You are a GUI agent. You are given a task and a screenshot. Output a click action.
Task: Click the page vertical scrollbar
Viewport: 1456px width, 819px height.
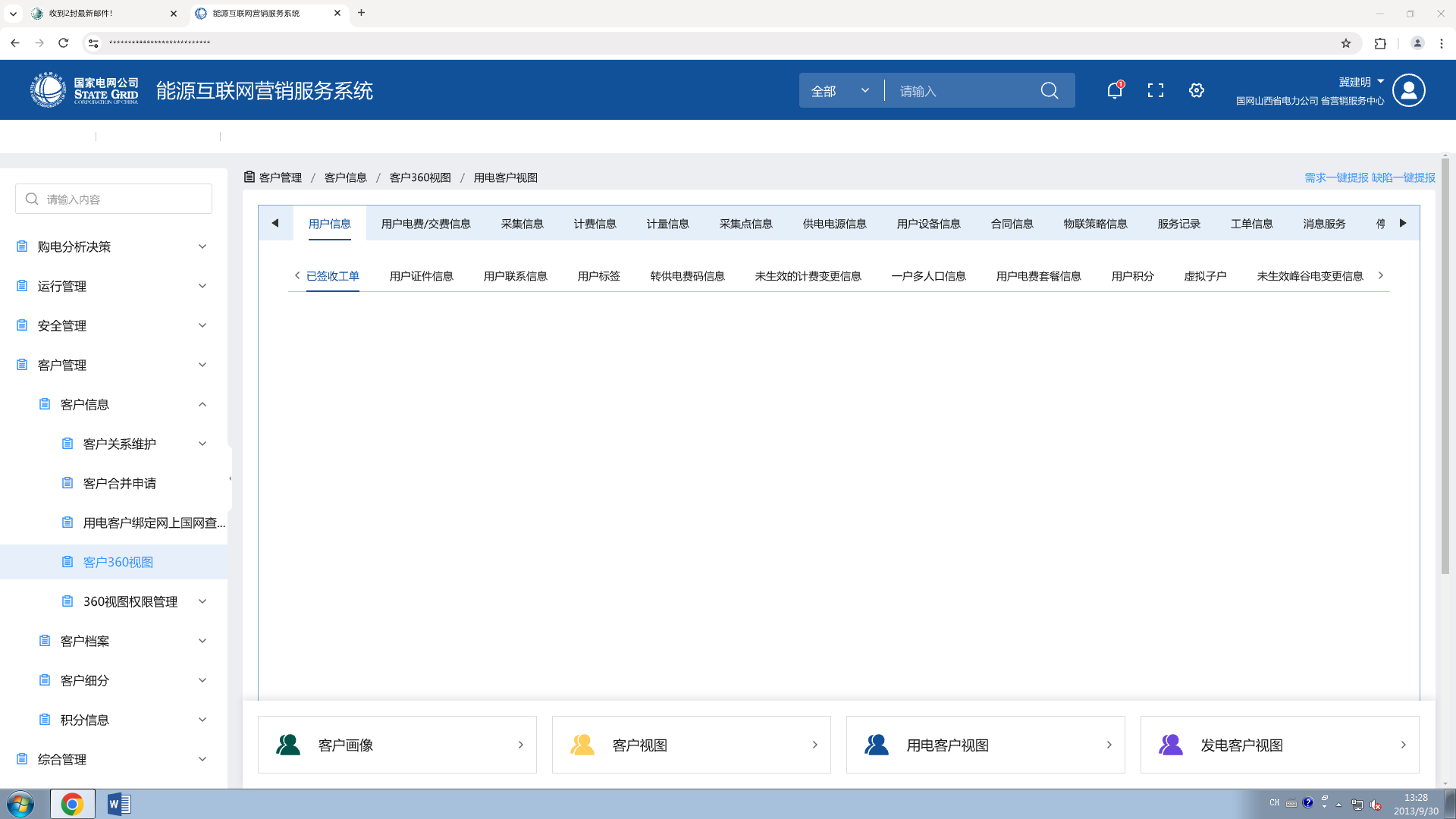click(1445, 364)
